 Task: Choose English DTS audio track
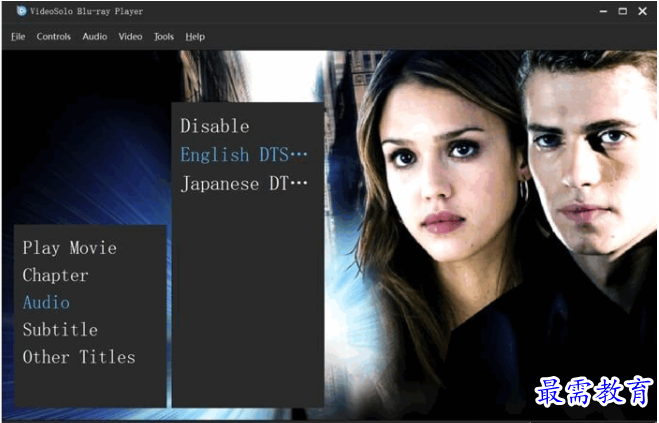(244, 155)
